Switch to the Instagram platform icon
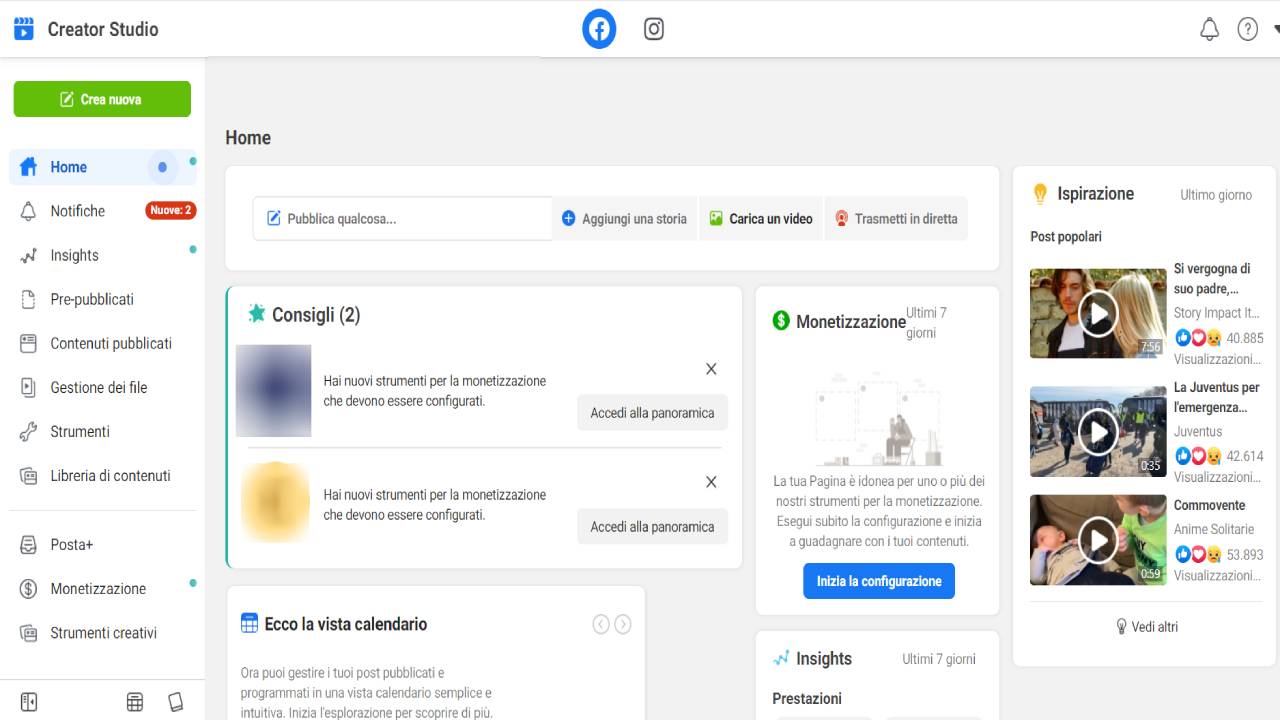The width and height of the screenshot is (1280, 720). tap(654, 29)
